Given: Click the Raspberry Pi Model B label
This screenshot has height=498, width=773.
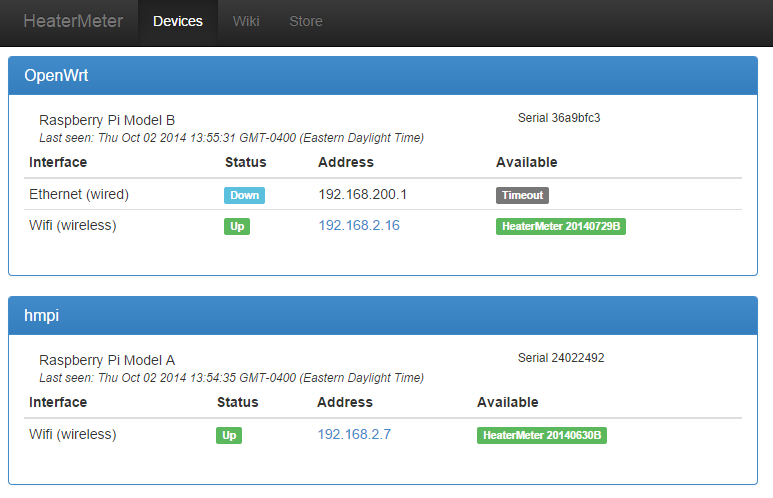Looking at the screenshot, I should [107, 120].
